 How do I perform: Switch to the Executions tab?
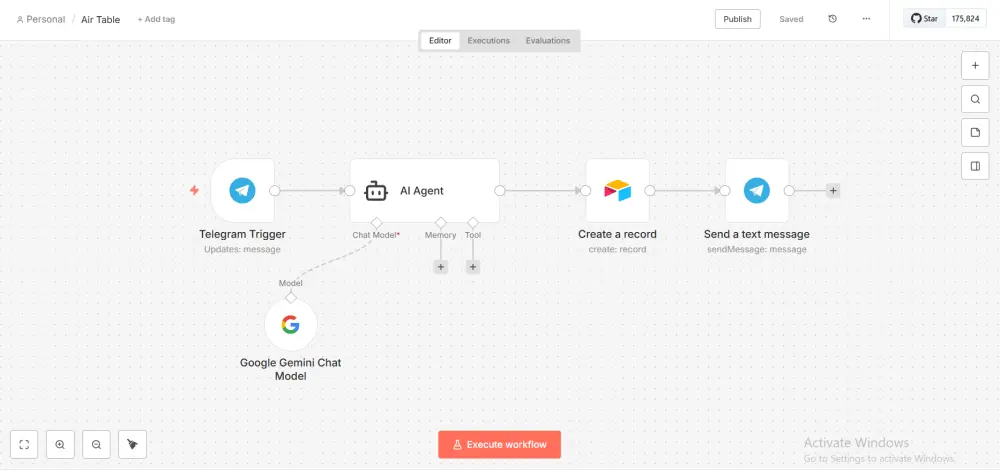pos(489,41)
